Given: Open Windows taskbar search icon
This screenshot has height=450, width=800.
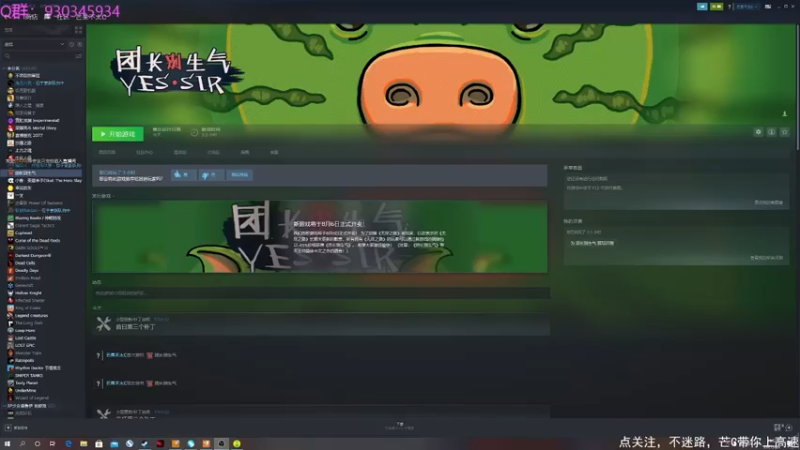Looking at the screenshot, I should [22, 443].
